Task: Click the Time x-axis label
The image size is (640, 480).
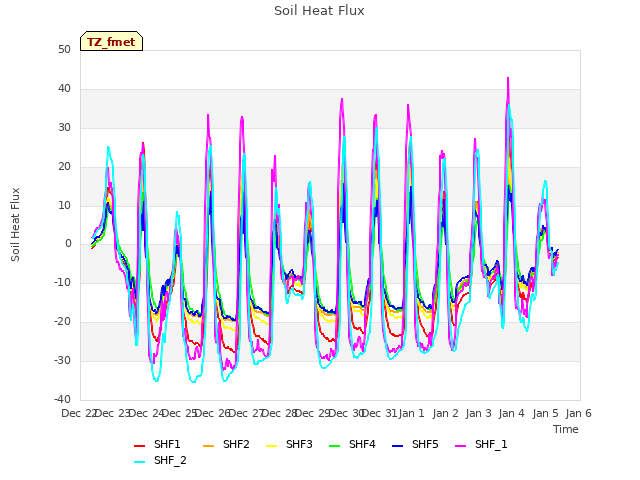Action: (x=566, y=429)
